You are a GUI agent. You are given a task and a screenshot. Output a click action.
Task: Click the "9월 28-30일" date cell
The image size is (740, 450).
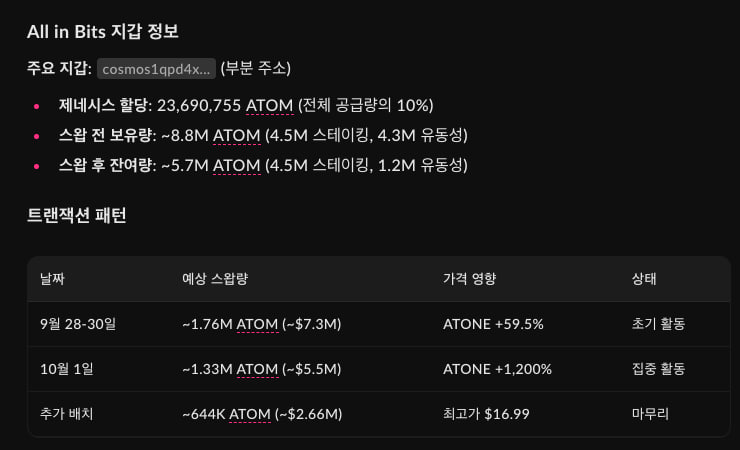78,324
